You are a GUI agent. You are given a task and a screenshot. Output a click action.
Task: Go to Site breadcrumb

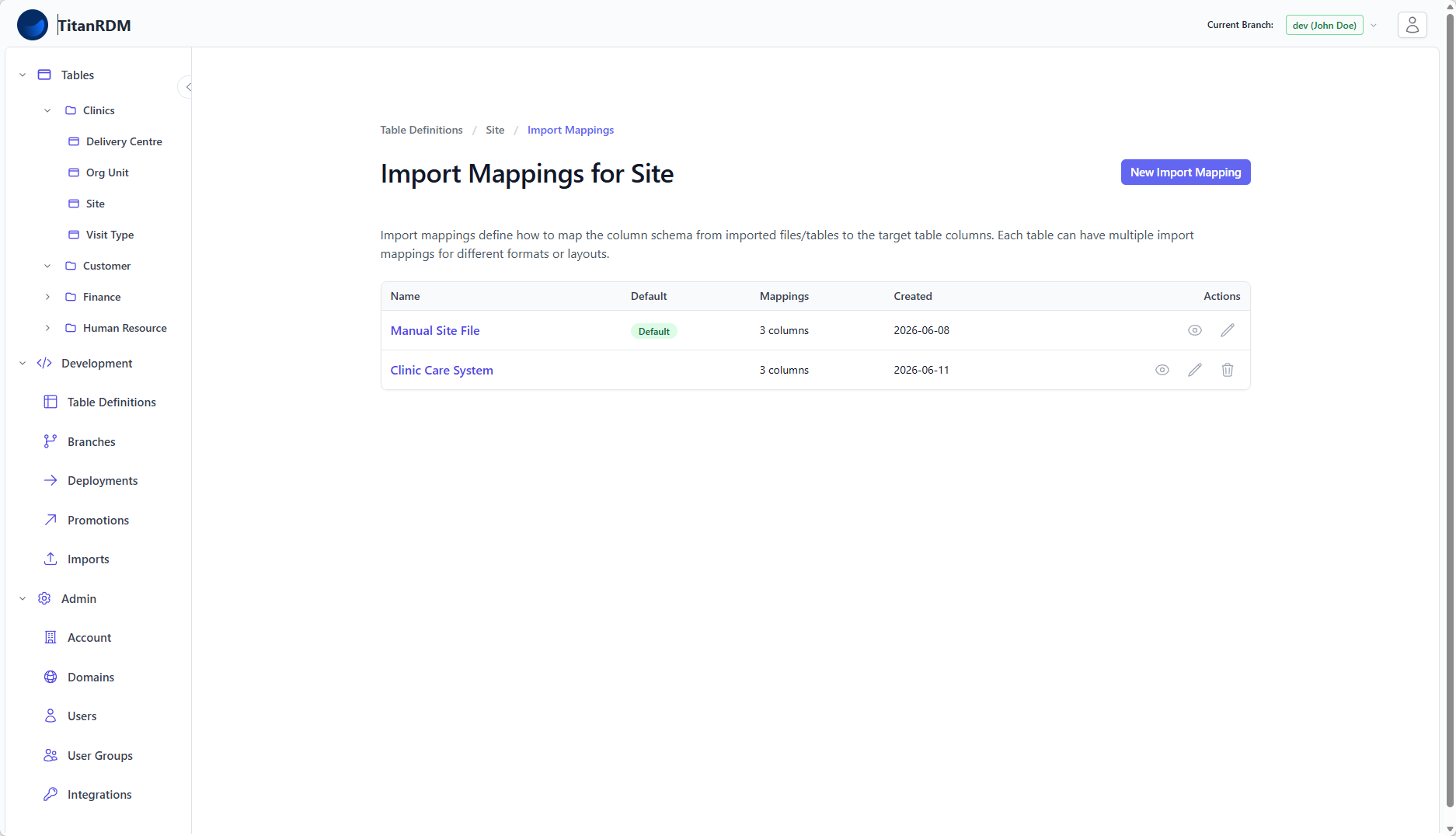(495, 130)
